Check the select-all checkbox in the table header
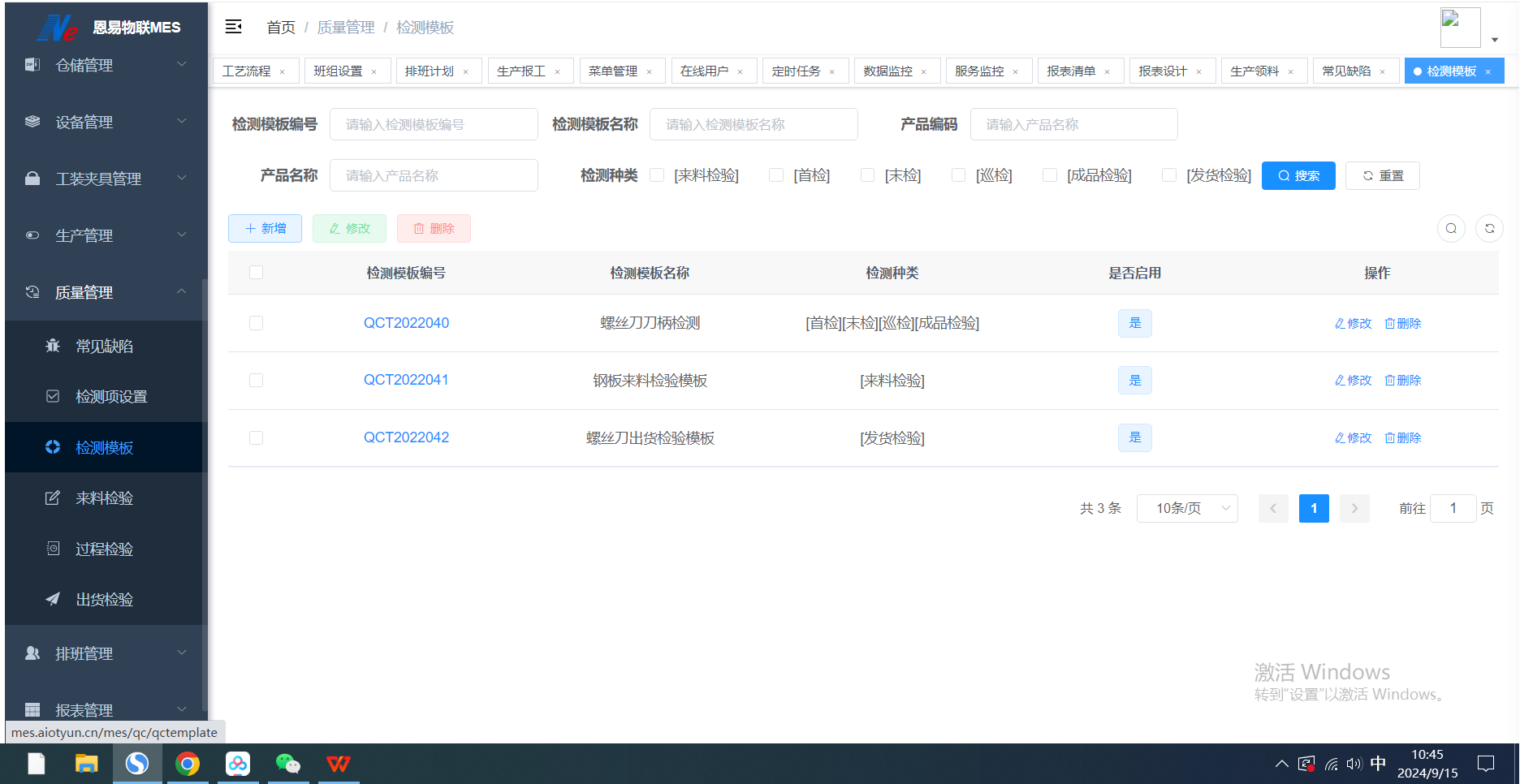 tap(256, 273)
